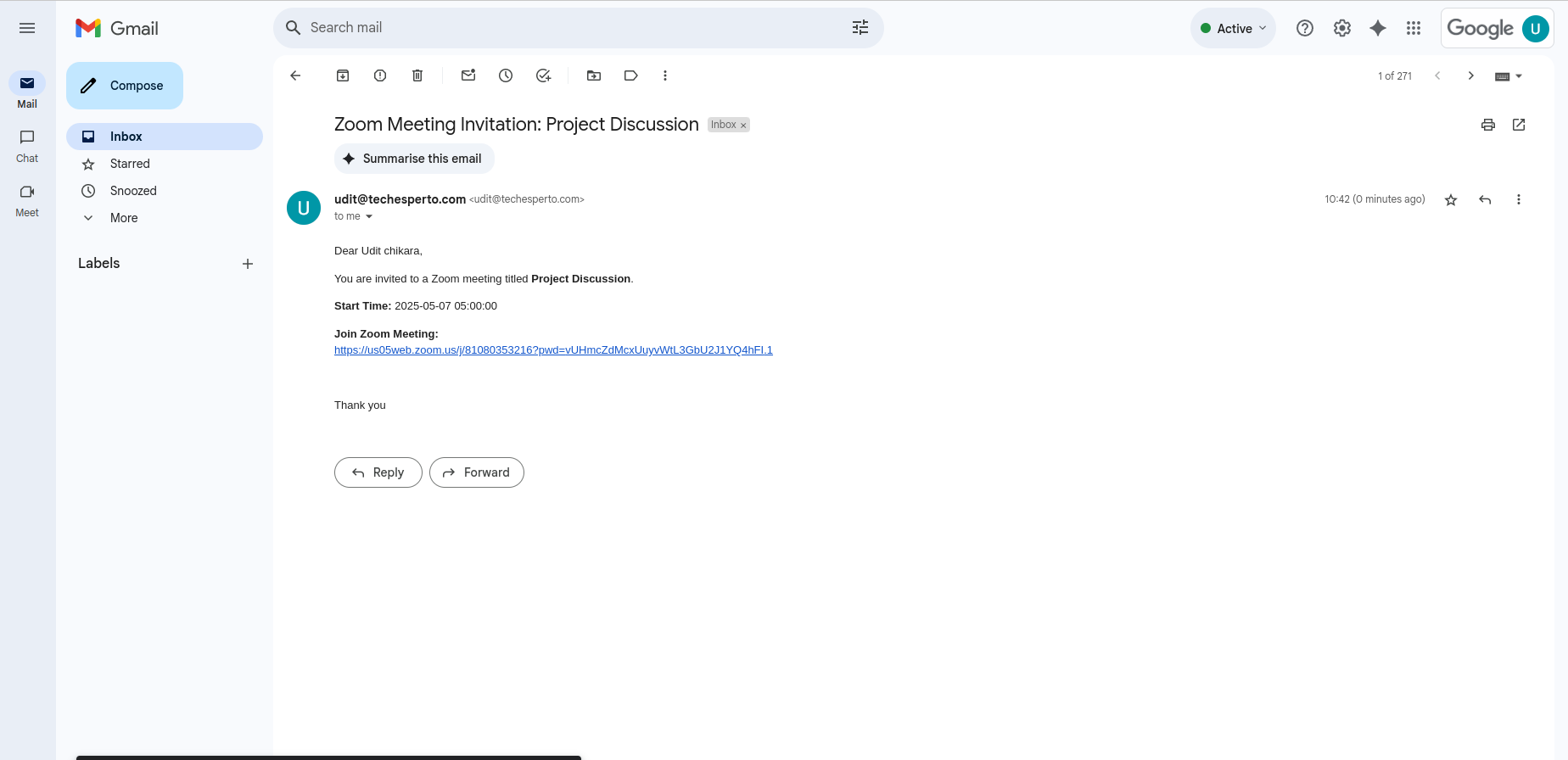Open the main menu hamburger icon
The height and width of the screenshot is (760, 1568).
pos(27,28)
